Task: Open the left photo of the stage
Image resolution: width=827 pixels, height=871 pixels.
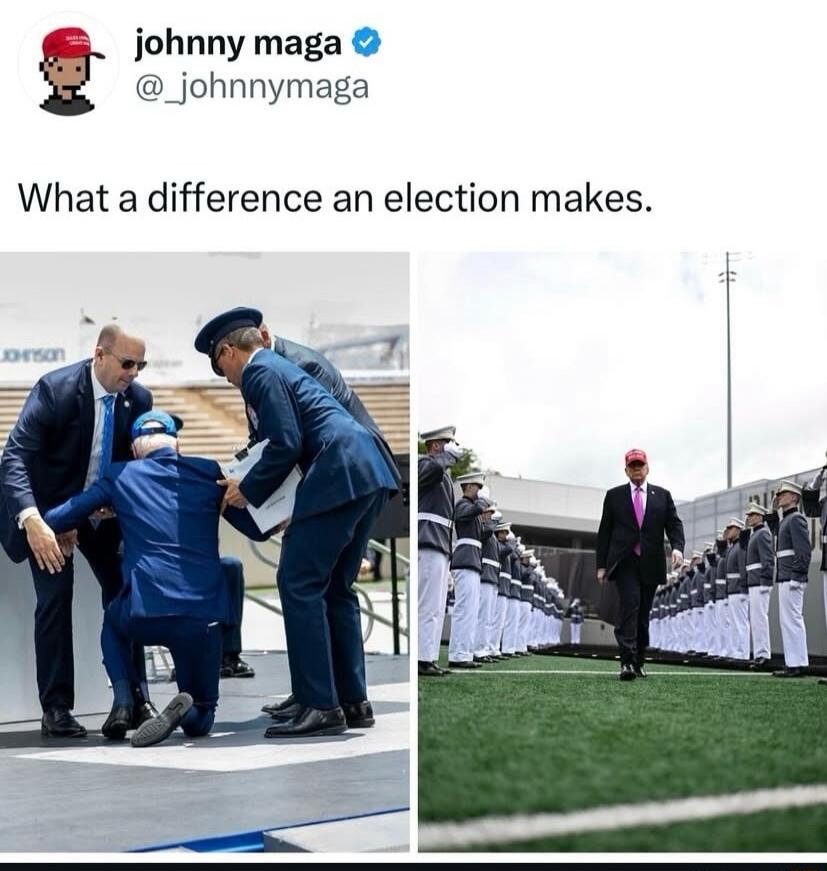Action: click(x=205, y=552)
